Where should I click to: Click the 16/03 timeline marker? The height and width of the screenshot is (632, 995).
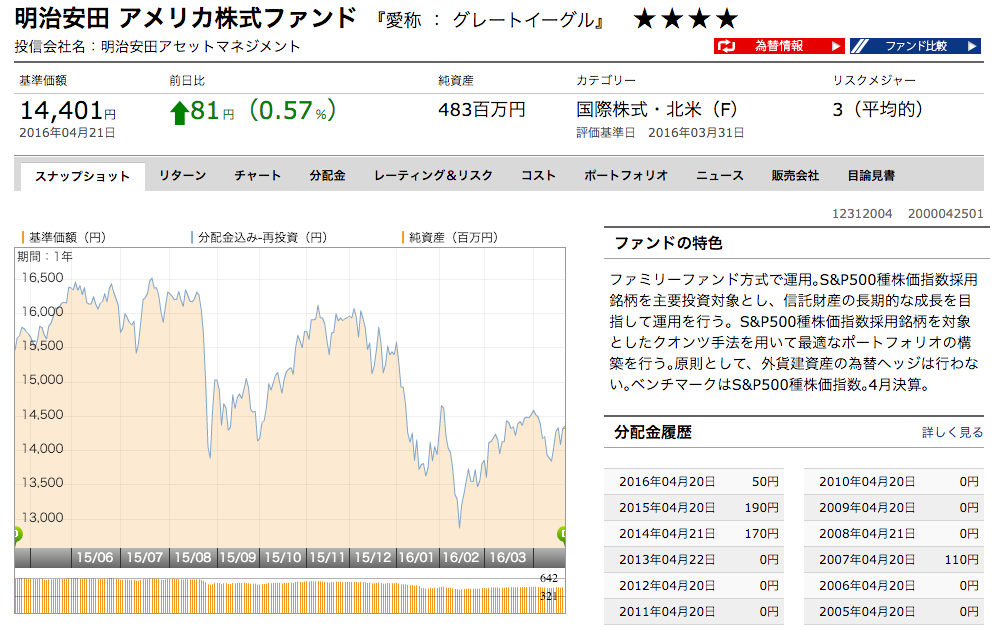508,558
